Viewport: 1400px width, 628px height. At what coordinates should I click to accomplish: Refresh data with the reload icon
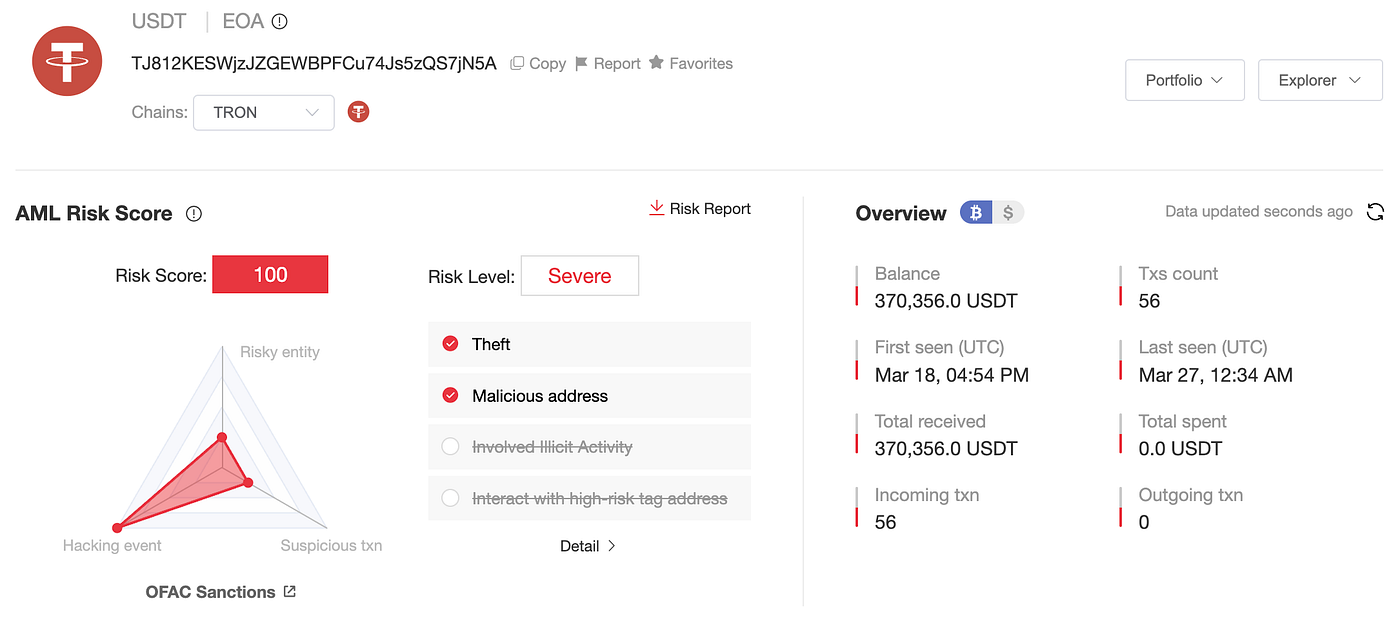pos(1375,212)
